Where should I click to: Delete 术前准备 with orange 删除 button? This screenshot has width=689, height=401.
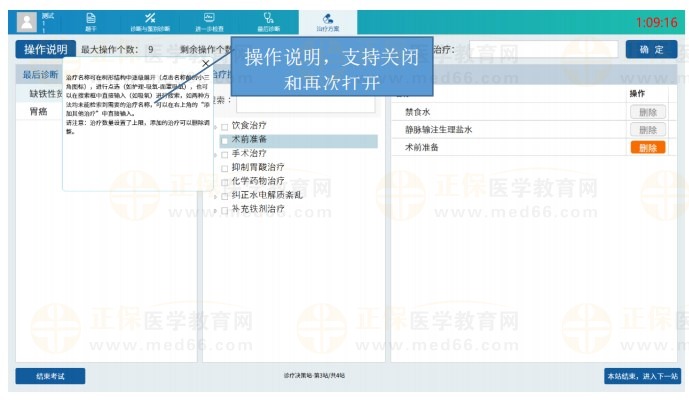647,147
